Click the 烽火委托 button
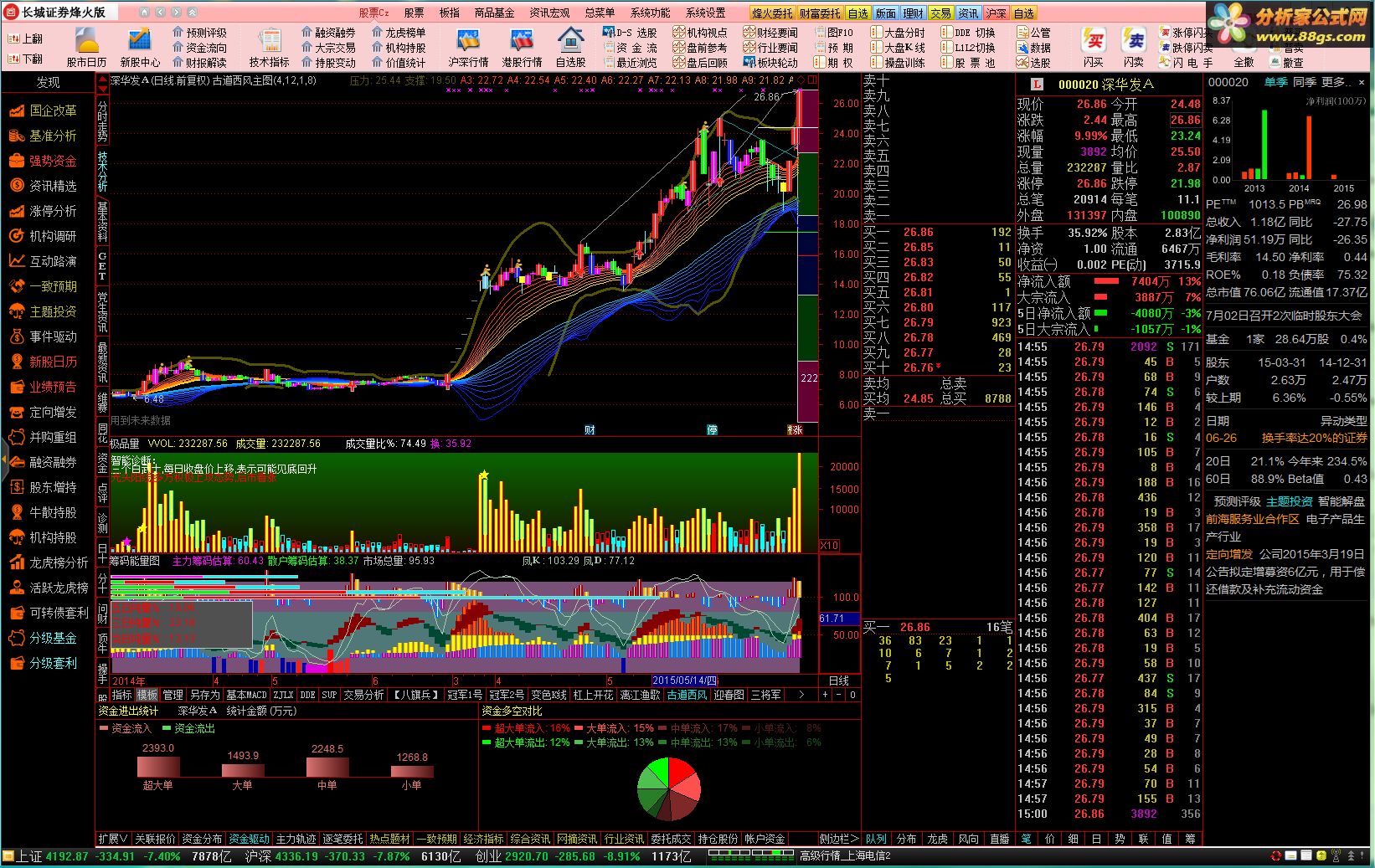This screenshot has width=1375, height=868. click(771, 13)
